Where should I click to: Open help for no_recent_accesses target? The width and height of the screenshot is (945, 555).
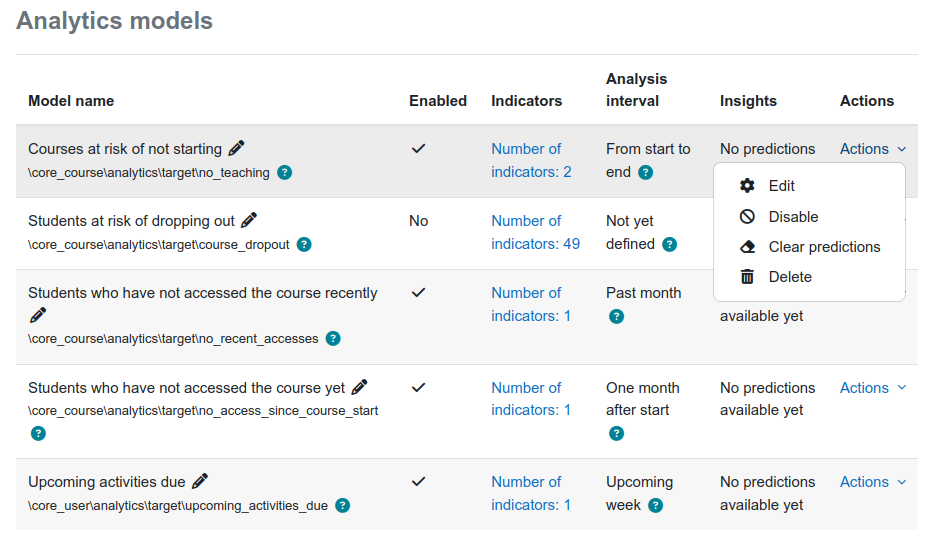[333, 339]
